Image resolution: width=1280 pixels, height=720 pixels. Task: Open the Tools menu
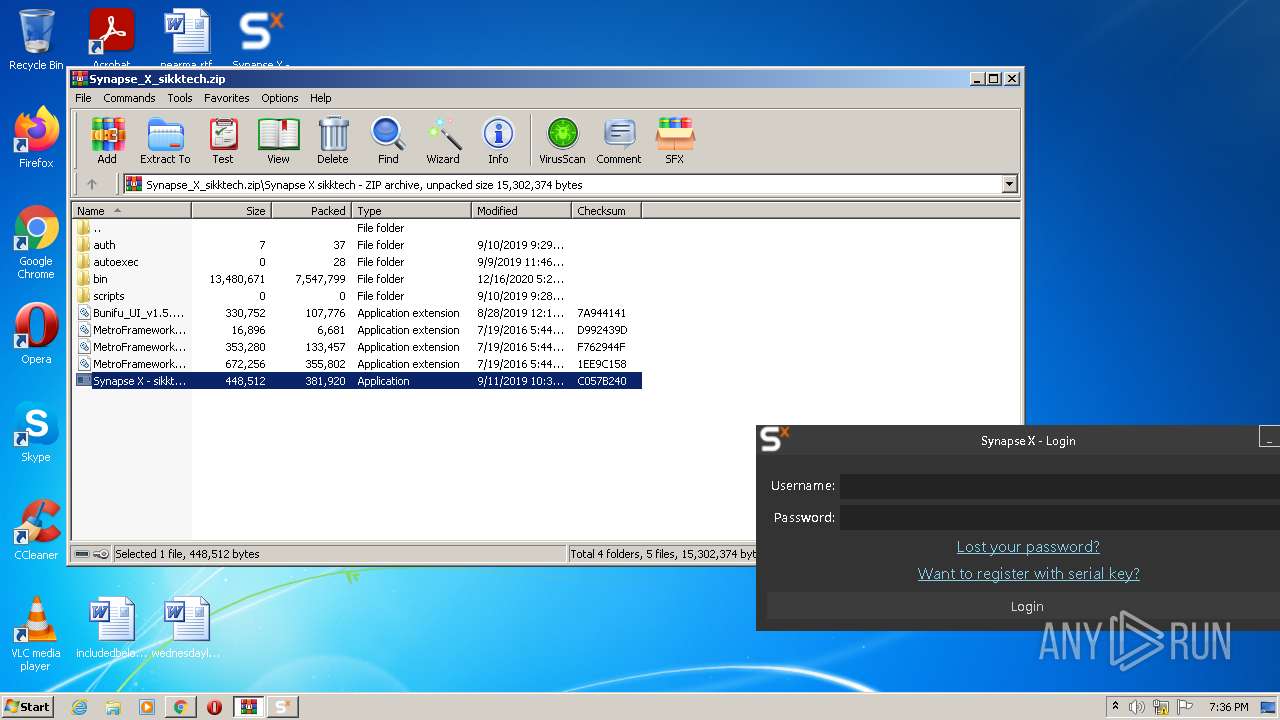180,98
